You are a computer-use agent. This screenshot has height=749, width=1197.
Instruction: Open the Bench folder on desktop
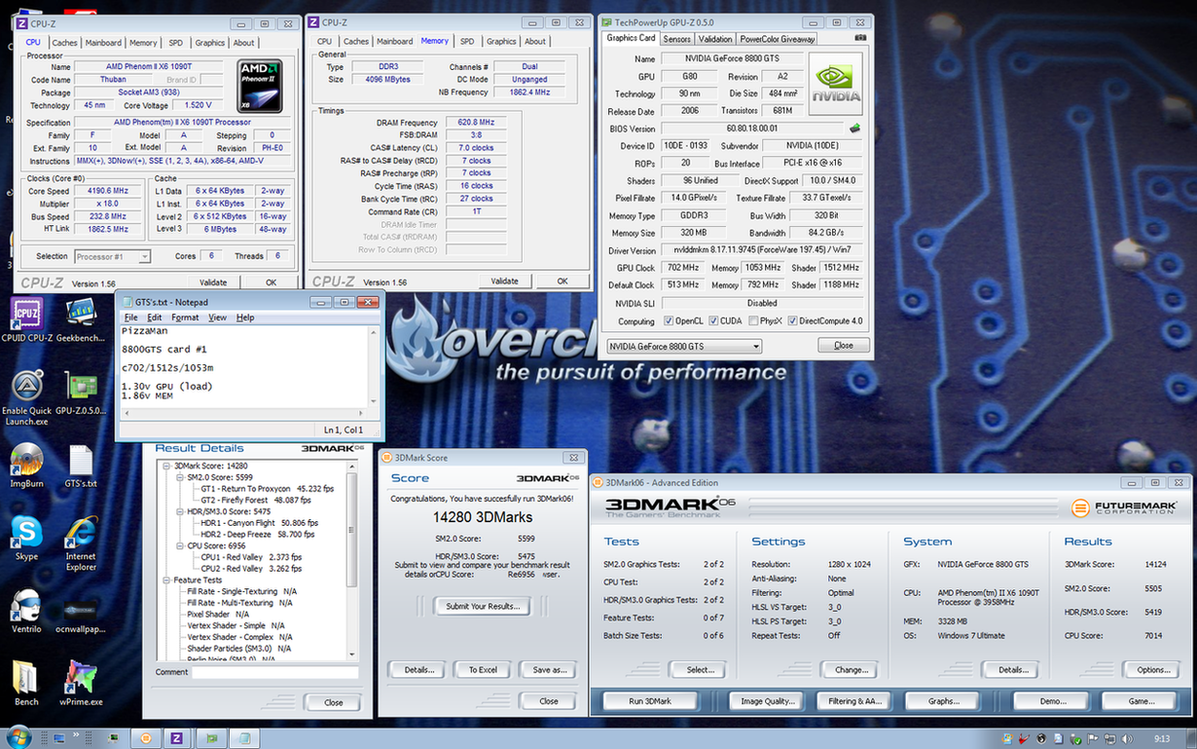pos(27,683)
